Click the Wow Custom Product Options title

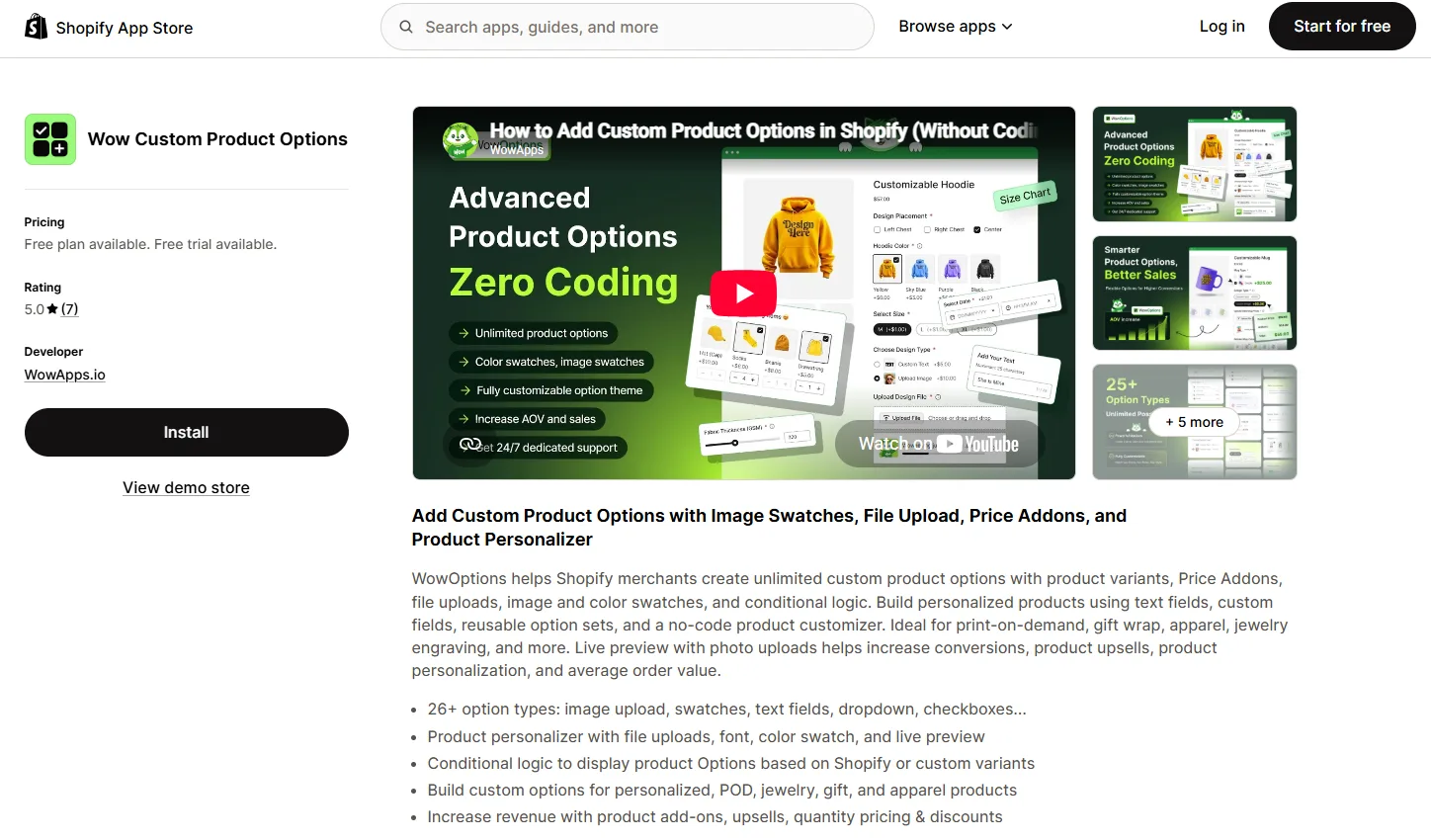point(217,139)
